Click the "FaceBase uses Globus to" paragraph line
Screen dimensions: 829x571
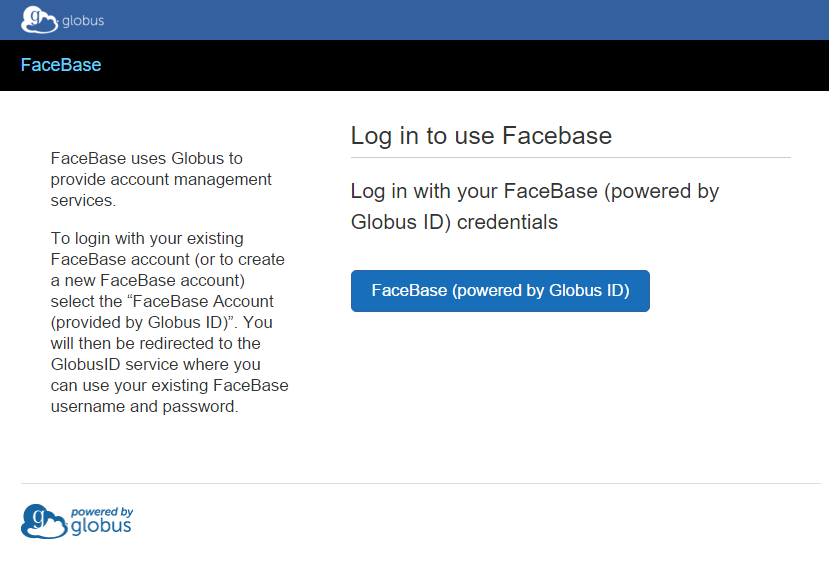[x=146, y=159]
